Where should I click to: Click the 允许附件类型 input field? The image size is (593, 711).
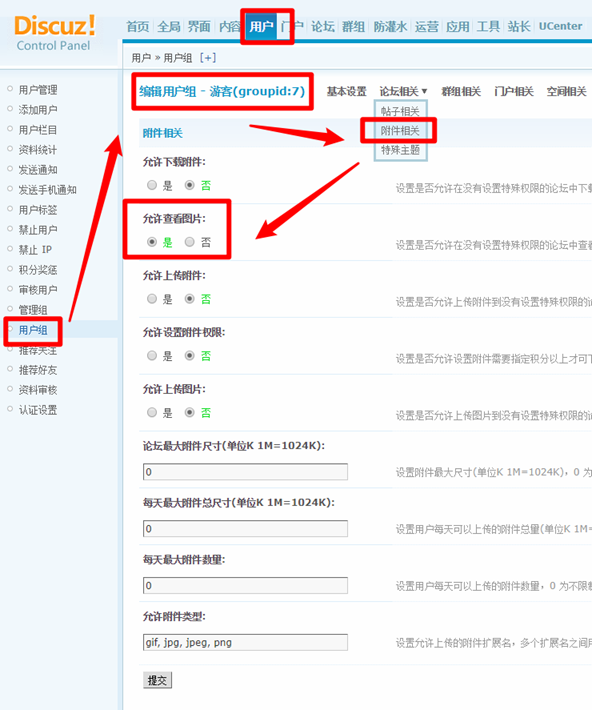coord(245,642)
